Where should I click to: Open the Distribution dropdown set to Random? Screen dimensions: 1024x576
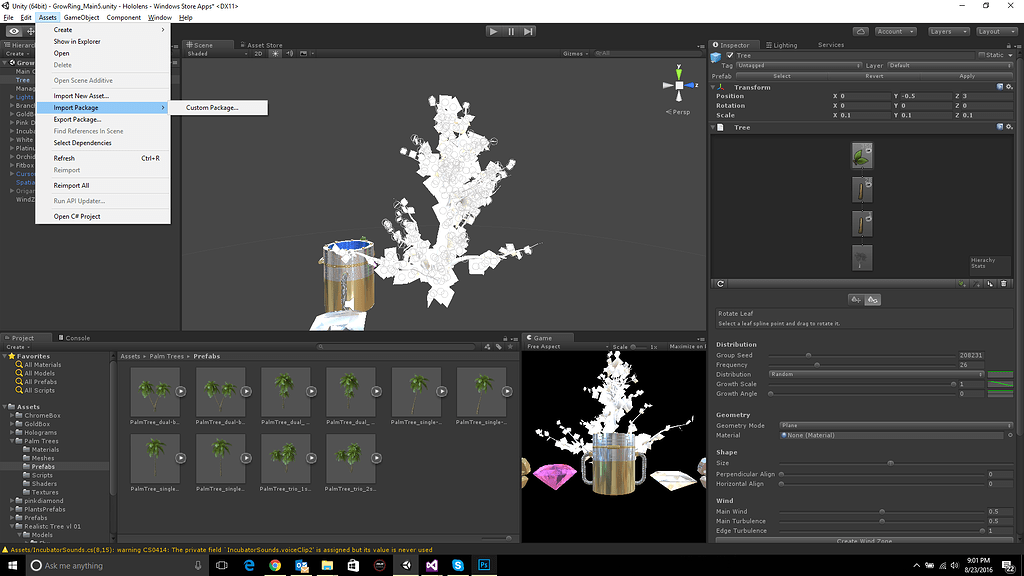(x=875, y=373)
